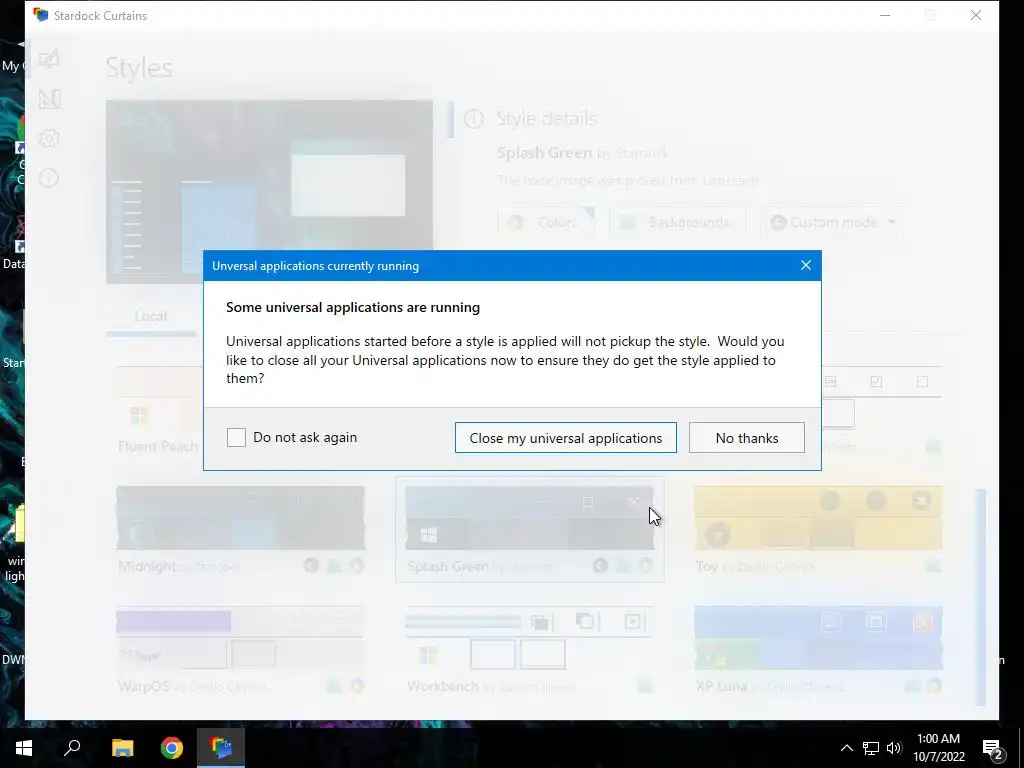Click Close my universal applications button
The height and width of the screenshot is (768, 1024).
(566, 438)
